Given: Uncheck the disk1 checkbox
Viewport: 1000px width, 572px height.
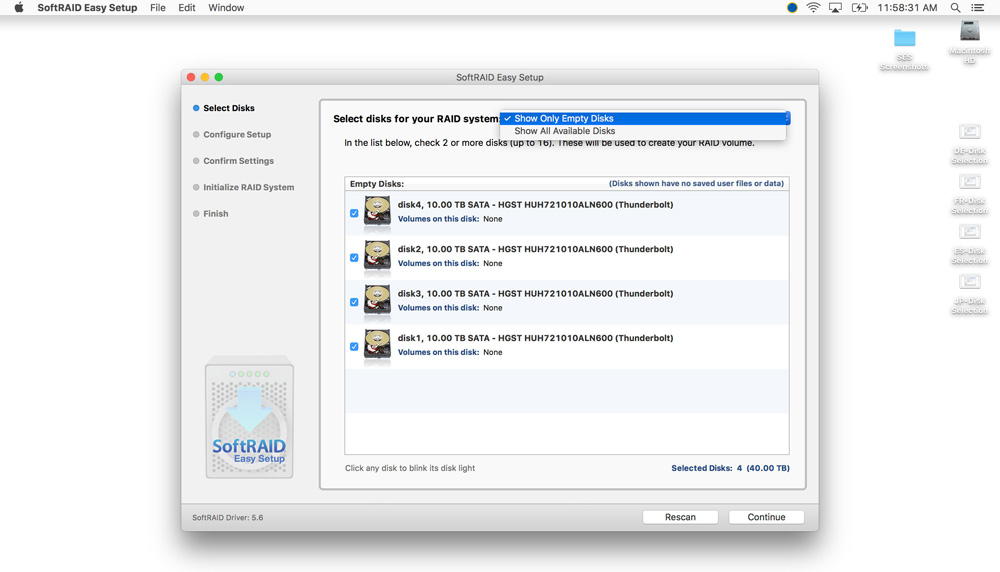Looking at the screenshot, I should [x=354, y=347].
